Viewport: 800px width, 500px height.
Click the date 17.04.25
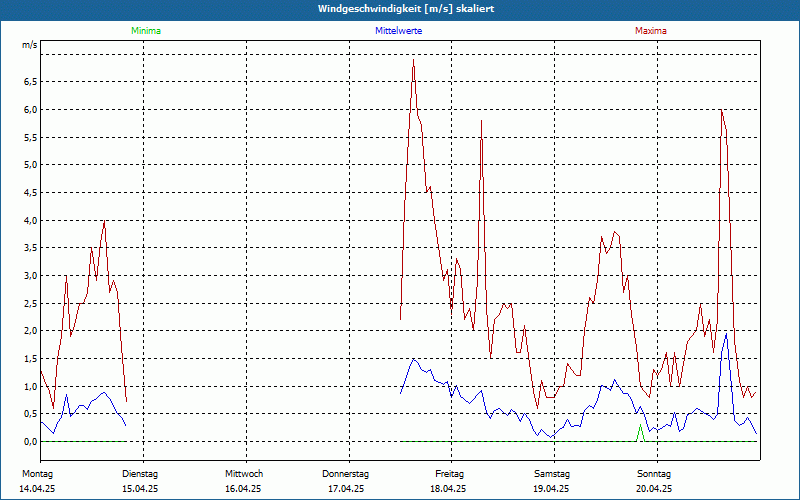click(346, 489)
